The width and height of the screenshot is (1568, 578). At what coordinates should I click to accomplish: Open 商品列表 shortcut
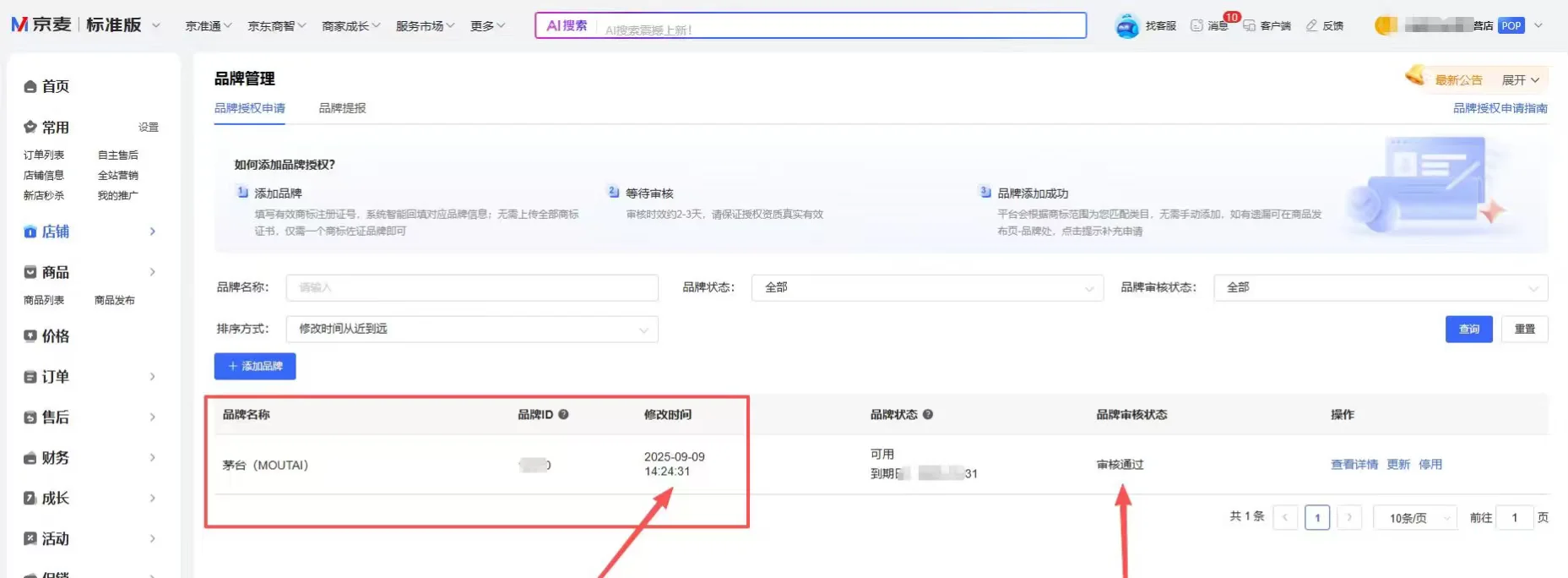pyautogui.click(x=44, y=301)
